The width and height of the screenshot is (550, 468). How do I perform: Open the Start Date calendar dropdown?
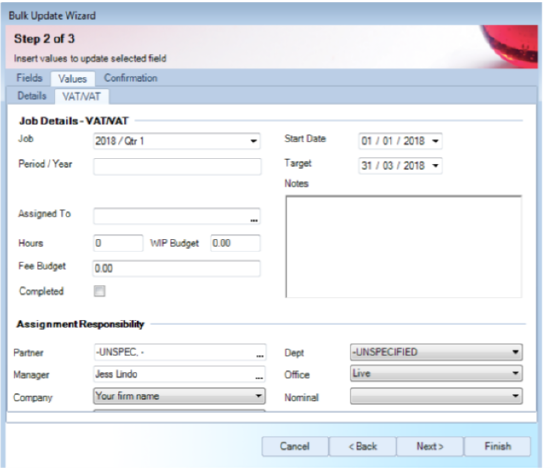435,141
